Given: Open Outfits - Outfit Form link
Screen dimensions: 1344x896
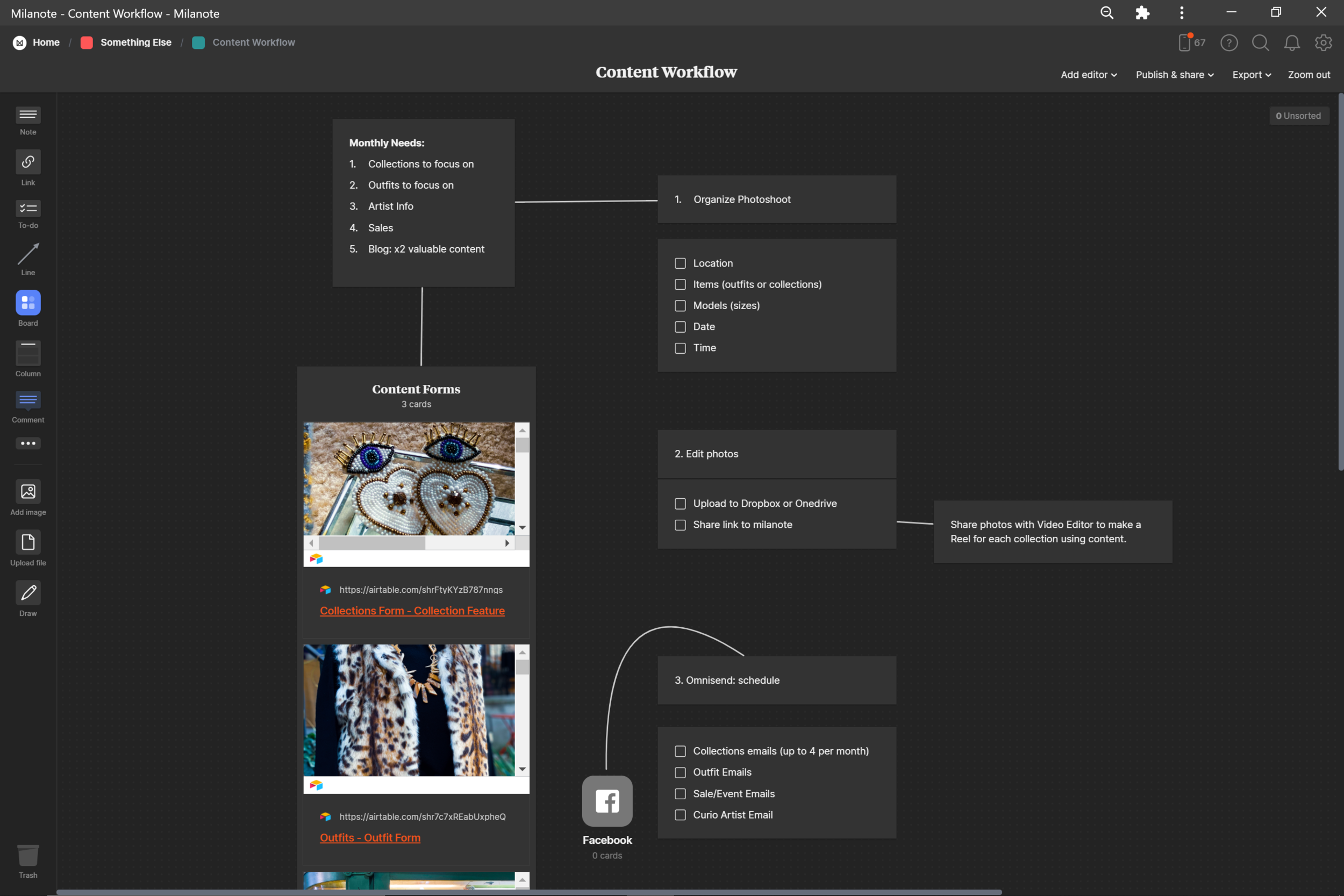Looking at the screenshot, I should pos(370,838).
